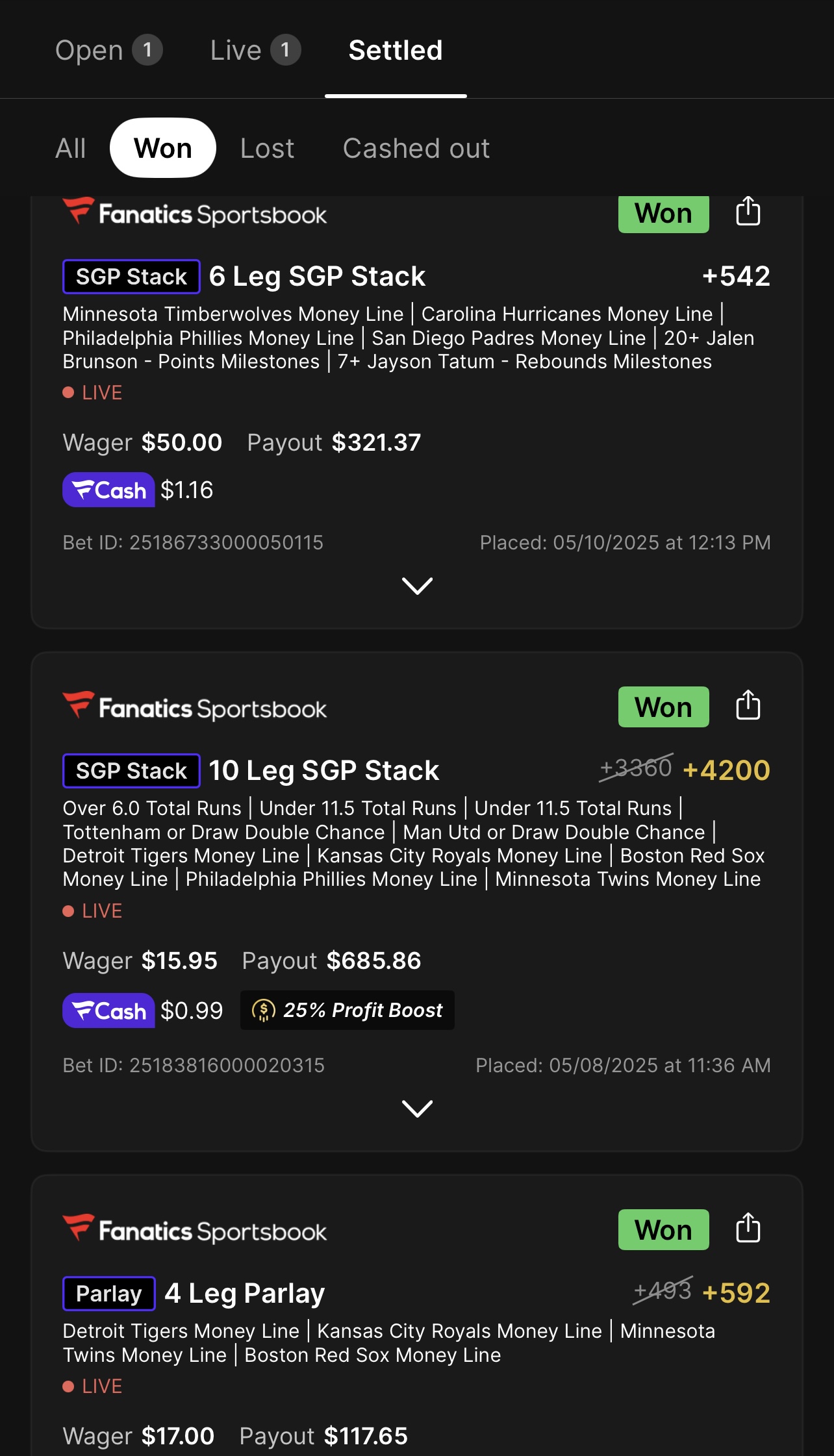This screenshot has width=834, height=1456.
Task: Tap FCash badge showing $0.99
Action: (108, 1010)
